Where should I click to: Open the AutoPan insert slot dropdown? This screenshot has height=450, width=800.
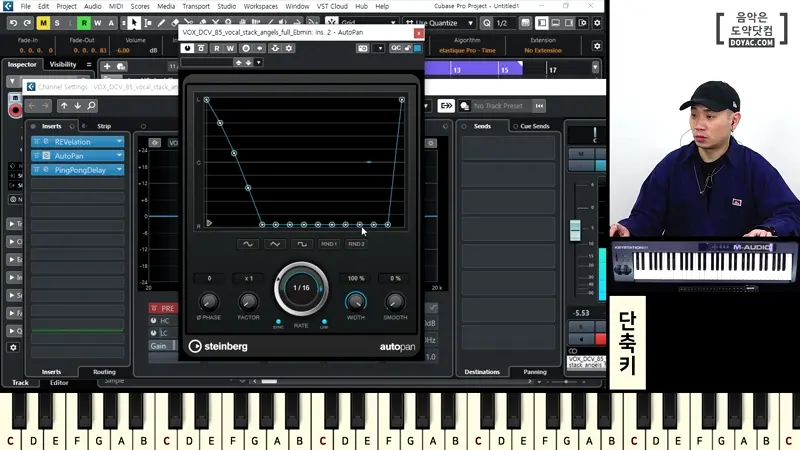pos(119,156)
